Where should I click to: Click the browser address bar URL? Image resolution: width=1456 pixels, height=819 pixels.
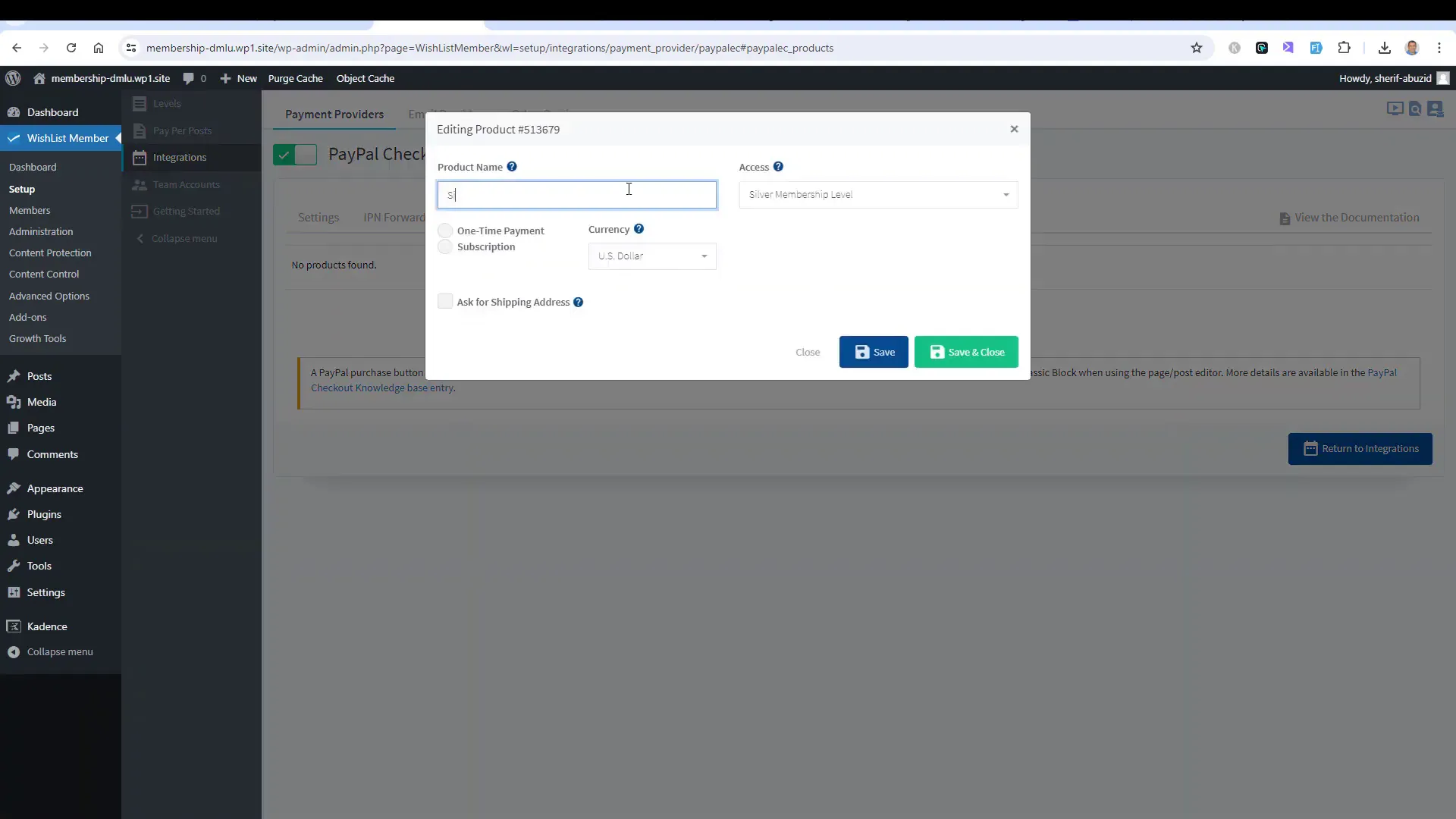pos(490,48)
